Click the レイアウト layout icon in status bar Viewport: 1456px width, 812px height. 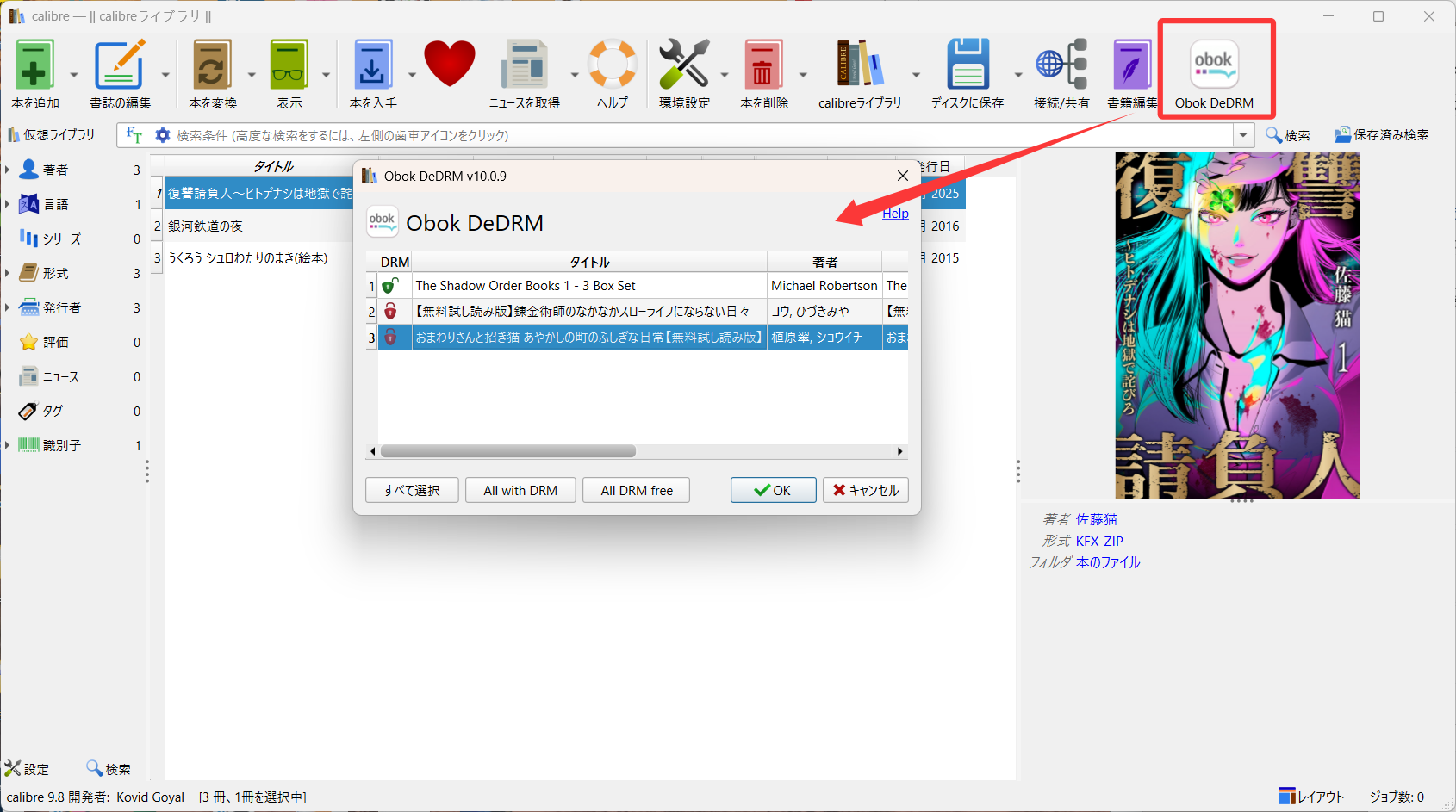[x=1311, y=797]
